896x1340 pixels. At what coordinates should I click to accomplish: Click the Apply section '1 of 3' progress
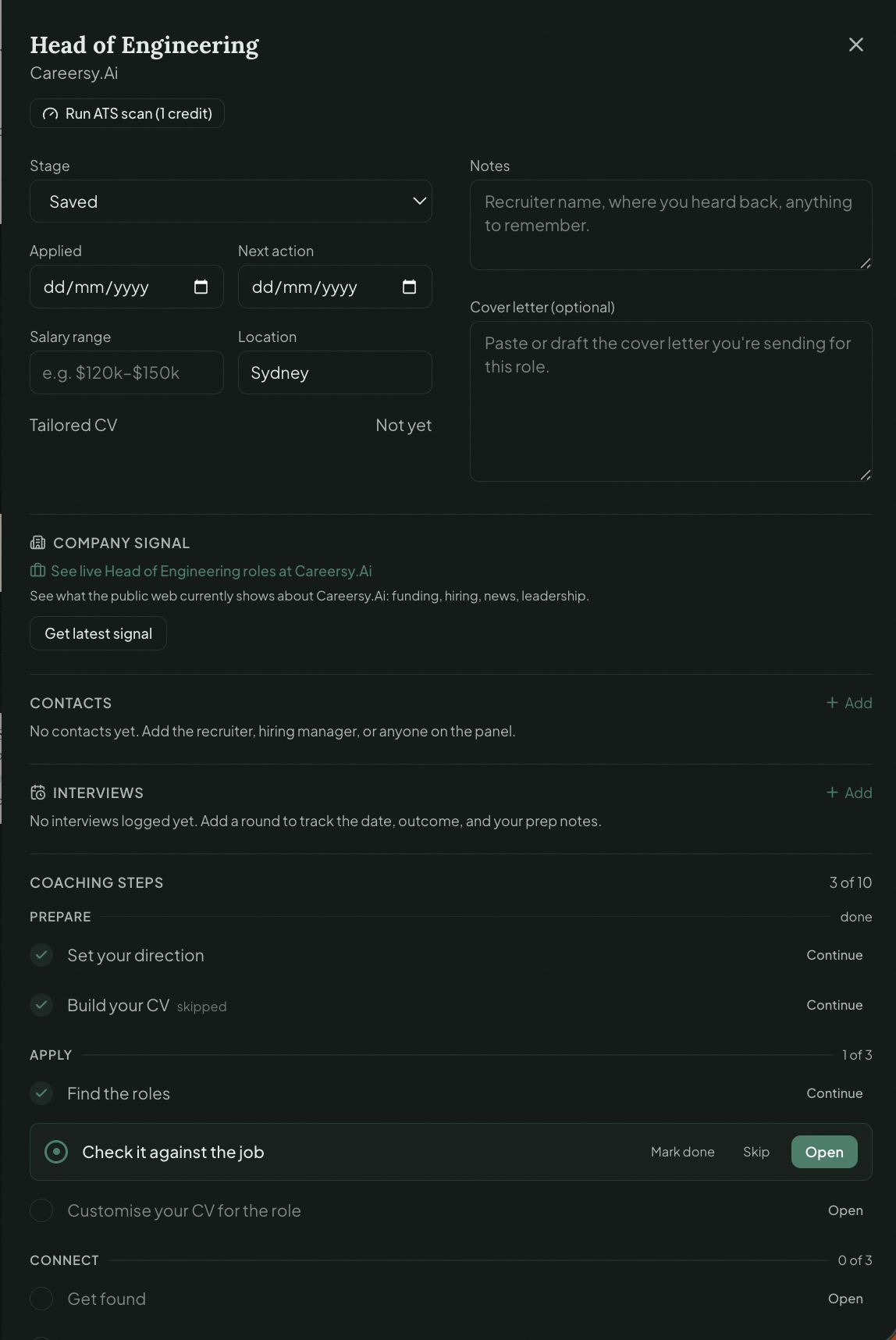[857, 1055]
